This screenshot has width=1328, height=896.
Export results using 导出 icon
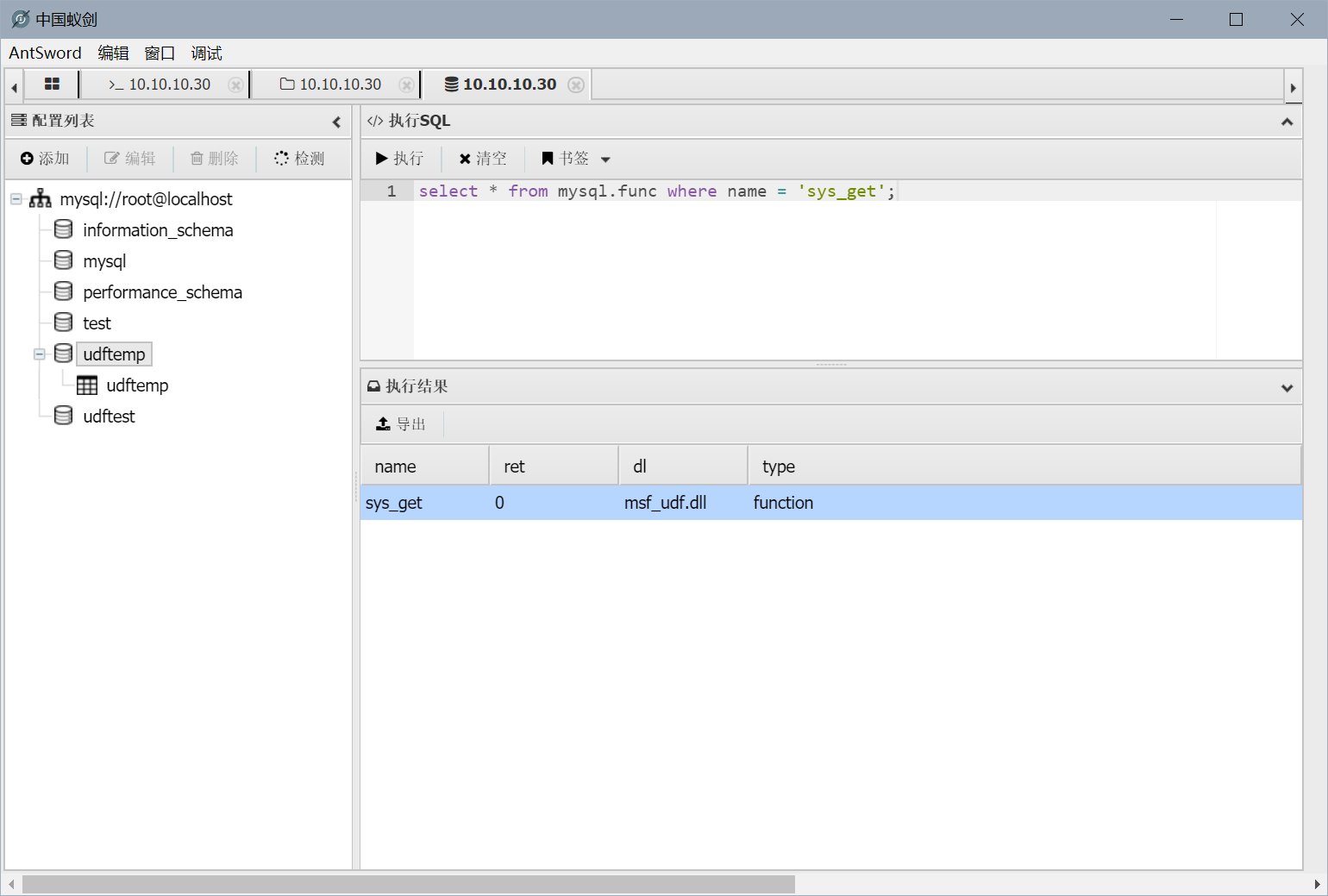(x=384, y=424)
